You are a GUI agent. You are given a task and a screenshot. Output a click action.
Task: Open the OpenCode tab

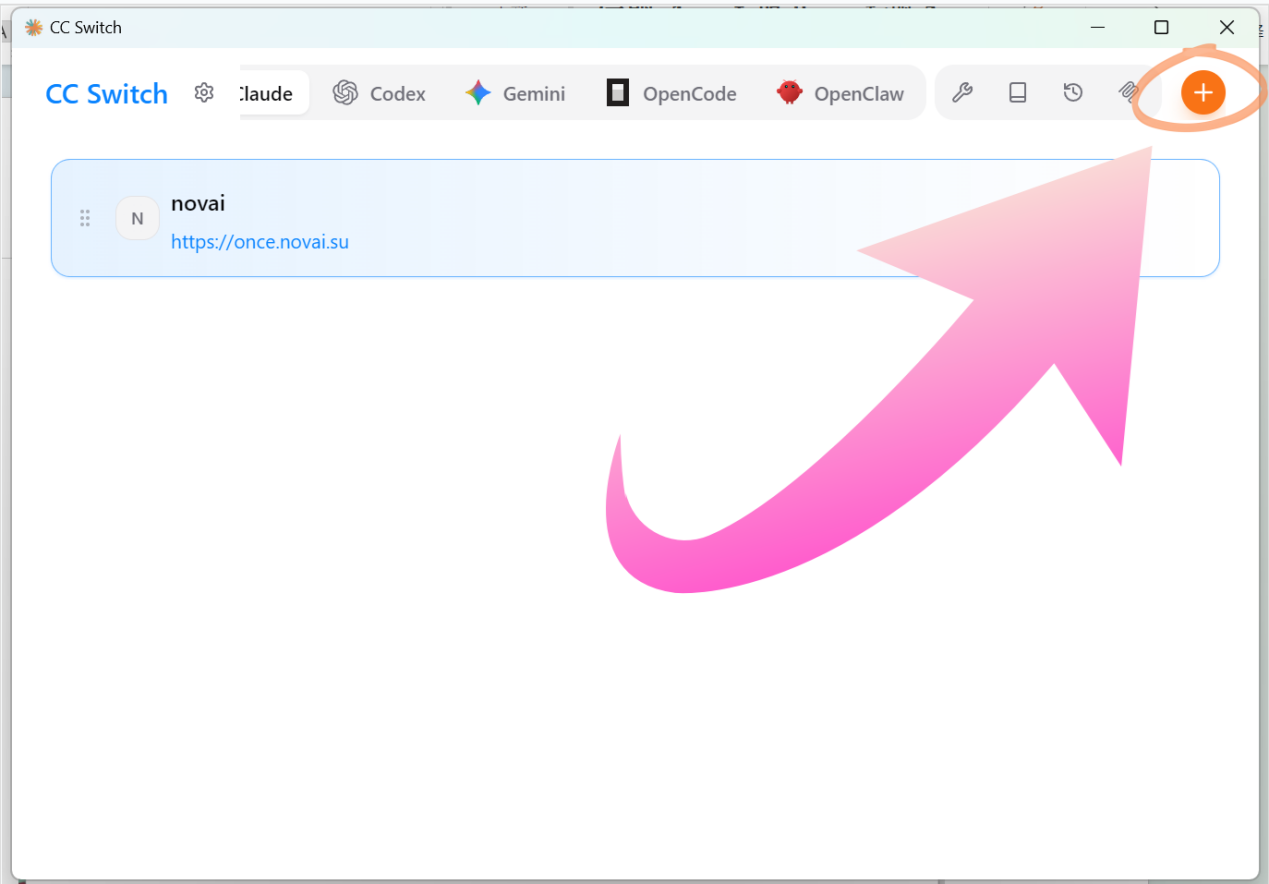click(671, 94)
